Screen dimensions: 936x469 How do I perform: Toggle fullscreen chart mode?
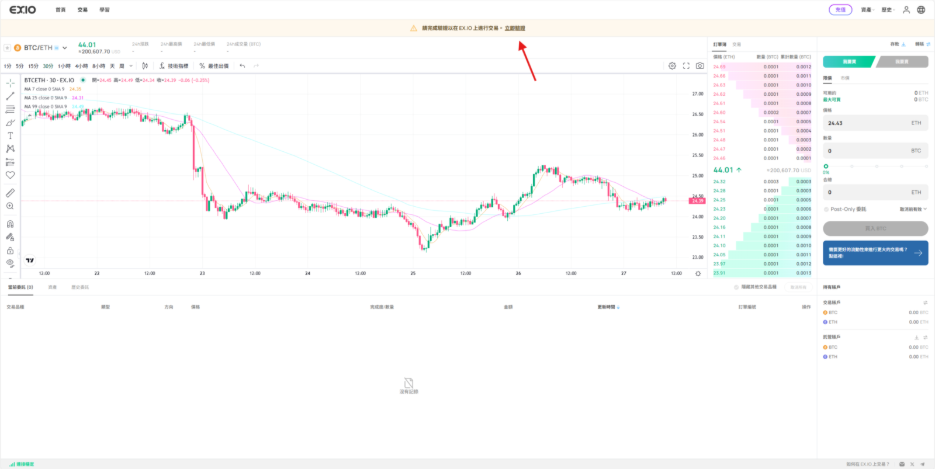(x=686, y=66)
